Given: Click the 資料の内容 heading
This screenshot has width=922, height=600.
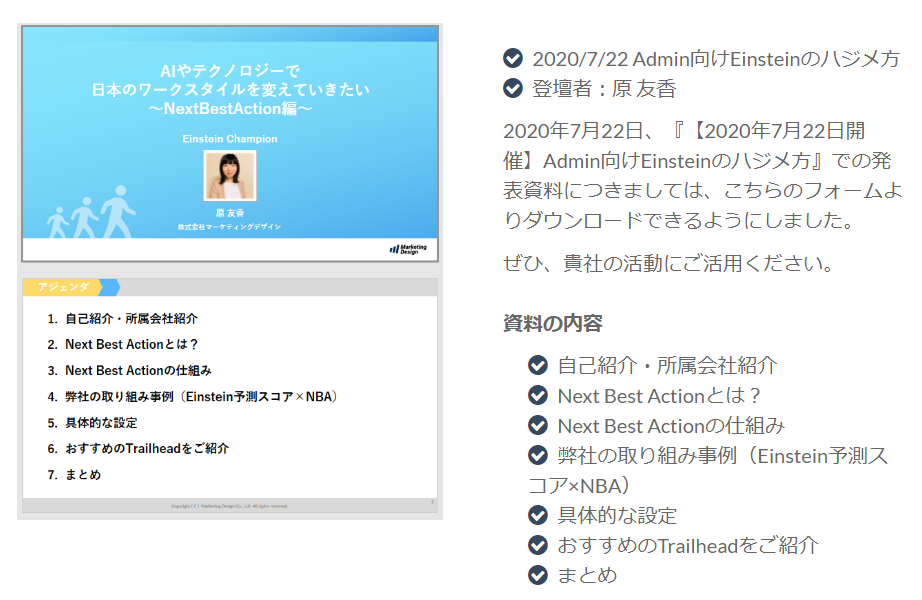Looking at the screenshot, I should (552, 323).
